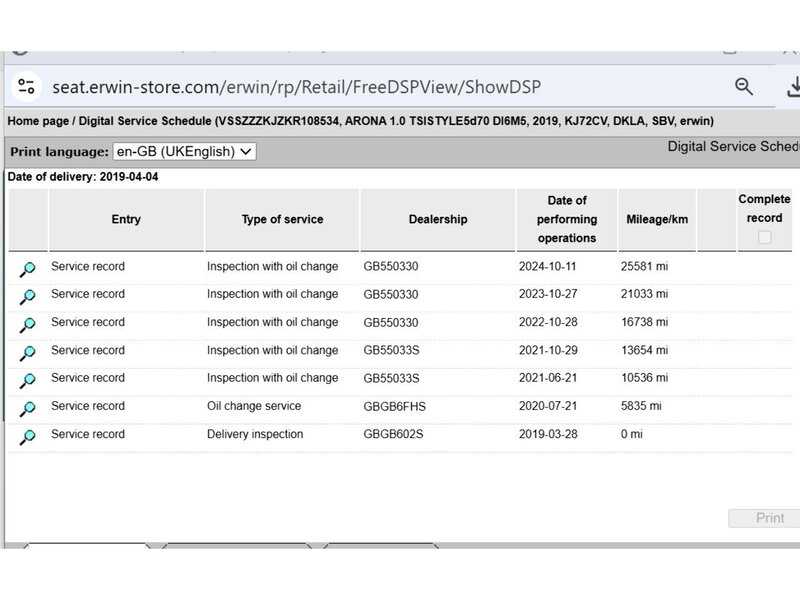The width and height of the screenshot is (800, 600).
Task: View the 2021-10-29 service record magnifier
Action: pyautogui.click(x=28, y=352)
